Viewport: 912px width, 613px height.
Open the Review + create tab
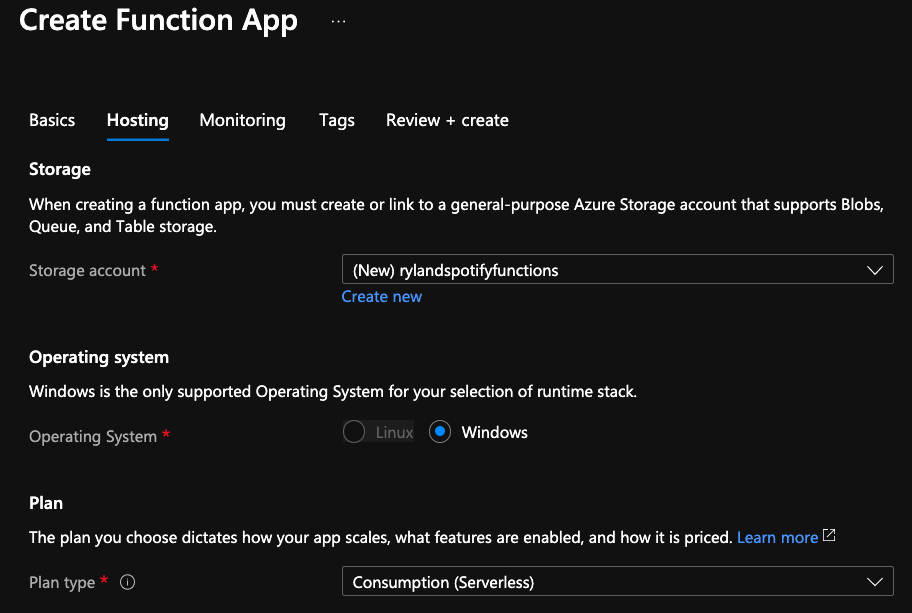(x=447, y=120)
